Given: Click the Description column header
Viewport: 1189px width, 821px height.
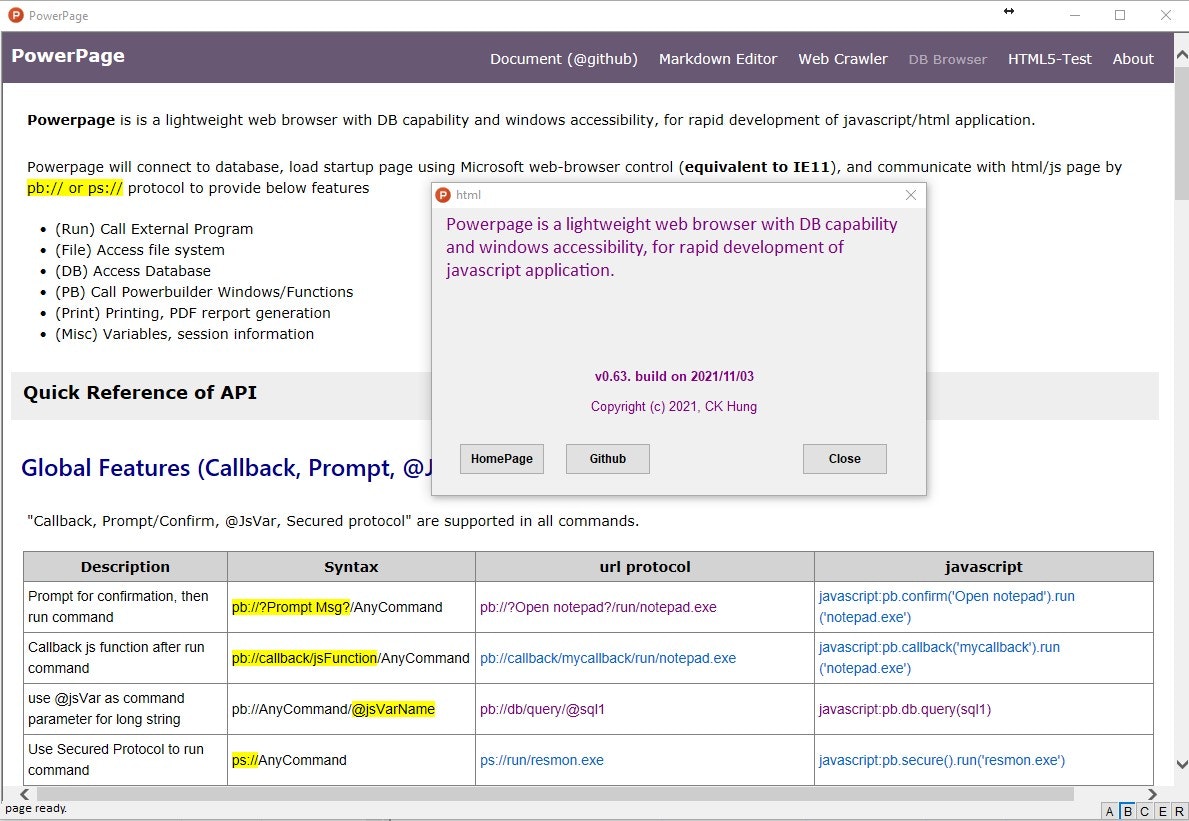Looking at the screenshot, I should pos(125,567).
